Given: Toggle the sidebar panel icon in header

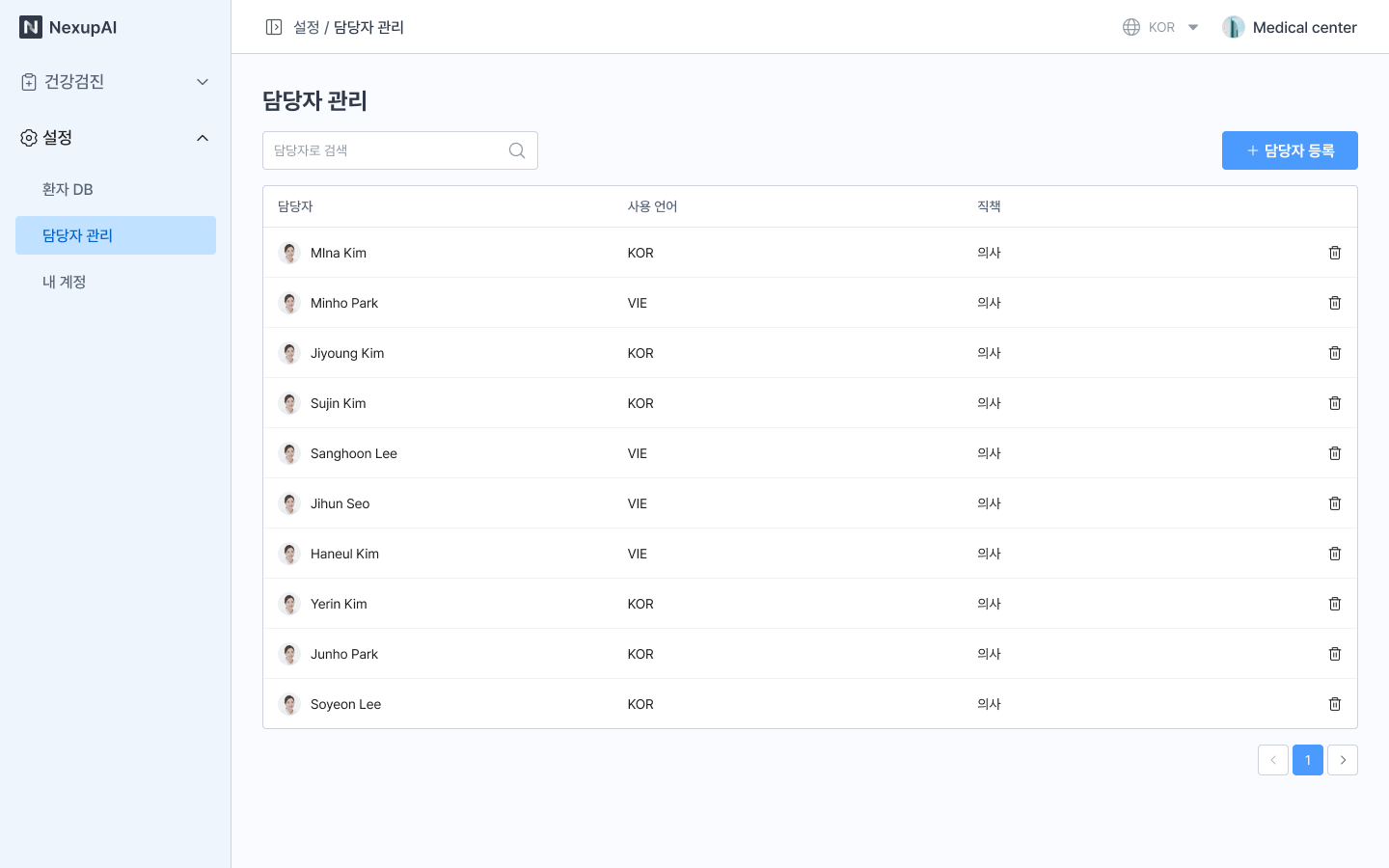Looking at the screenshot, I should pos(274,27).
